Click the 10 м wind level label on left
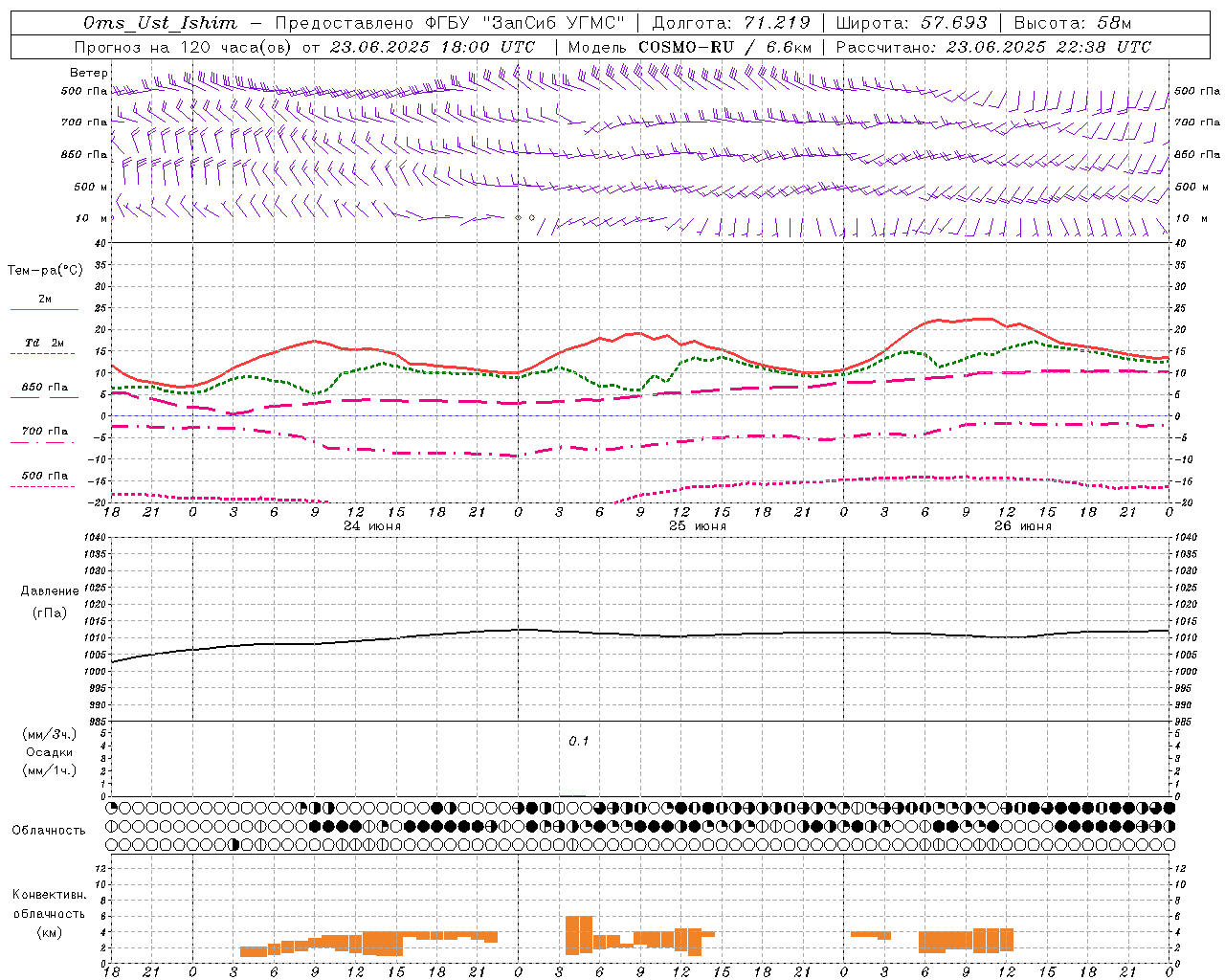This screenshot has width=1225, height=980. click(x=91, y=219)
